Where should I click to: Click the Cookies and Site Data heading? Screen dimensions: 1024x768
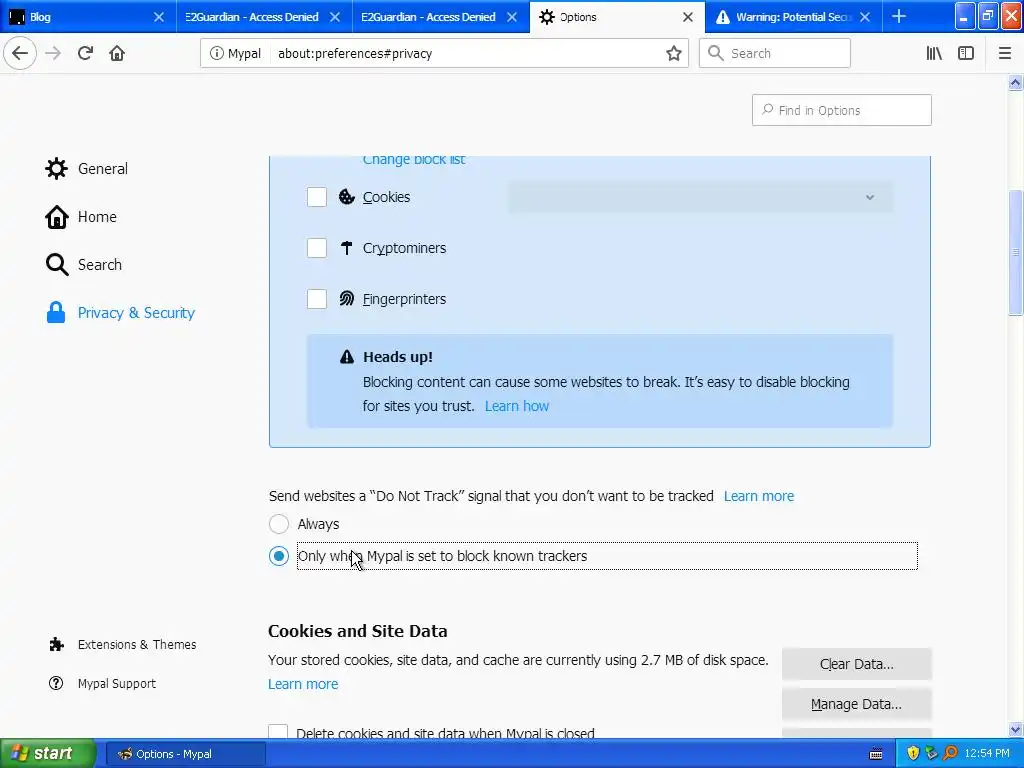[x=358, y=631]
